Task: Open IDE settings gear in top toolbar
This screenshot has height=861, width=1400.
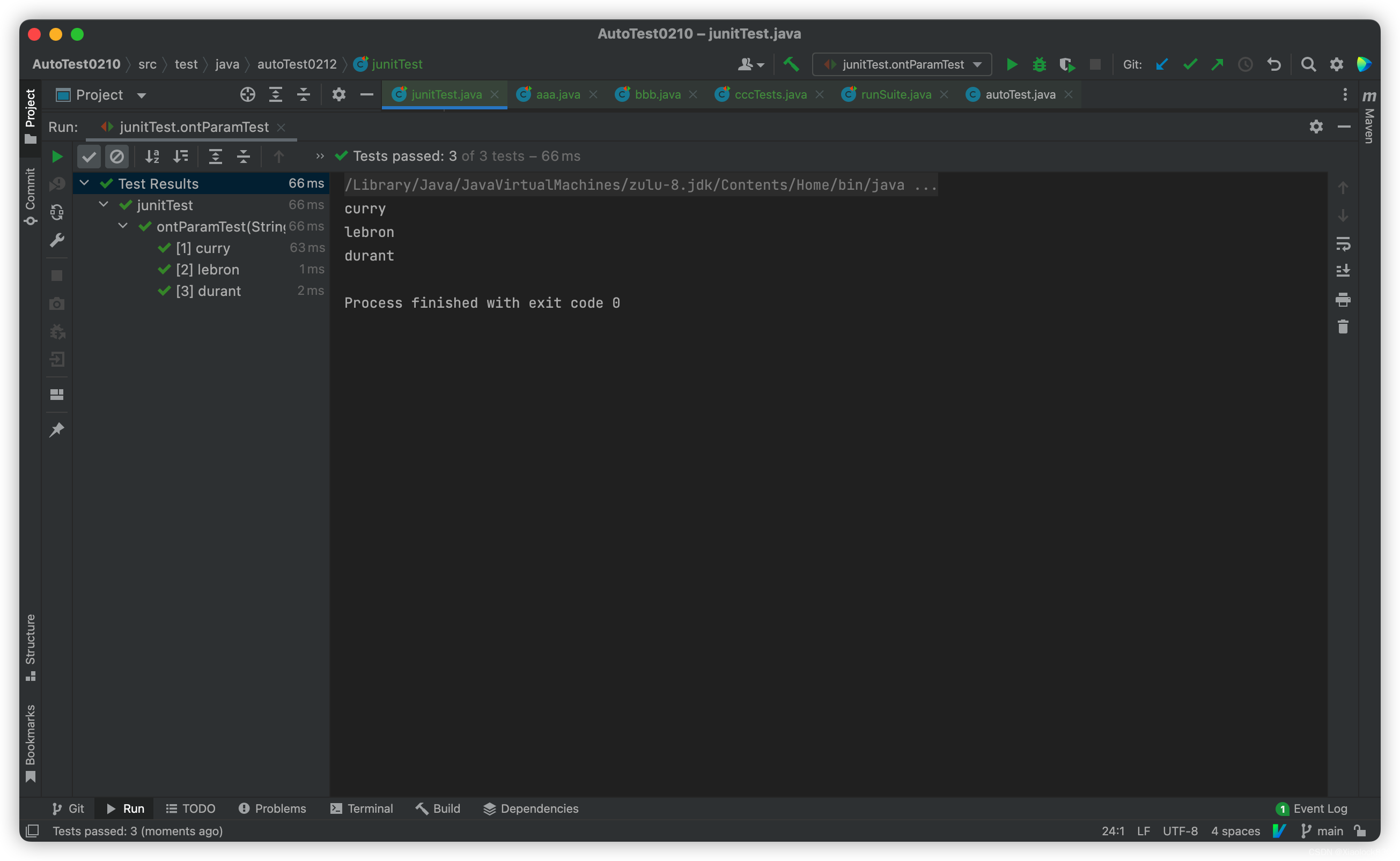Action: 1336,64
